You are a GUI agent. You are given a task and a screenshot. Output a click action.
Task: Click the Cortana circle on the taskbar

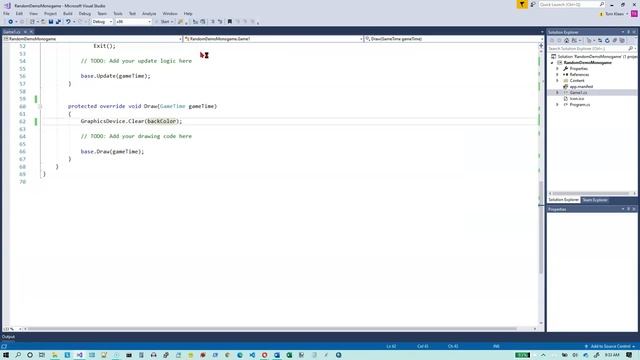[x=30, y=355]
